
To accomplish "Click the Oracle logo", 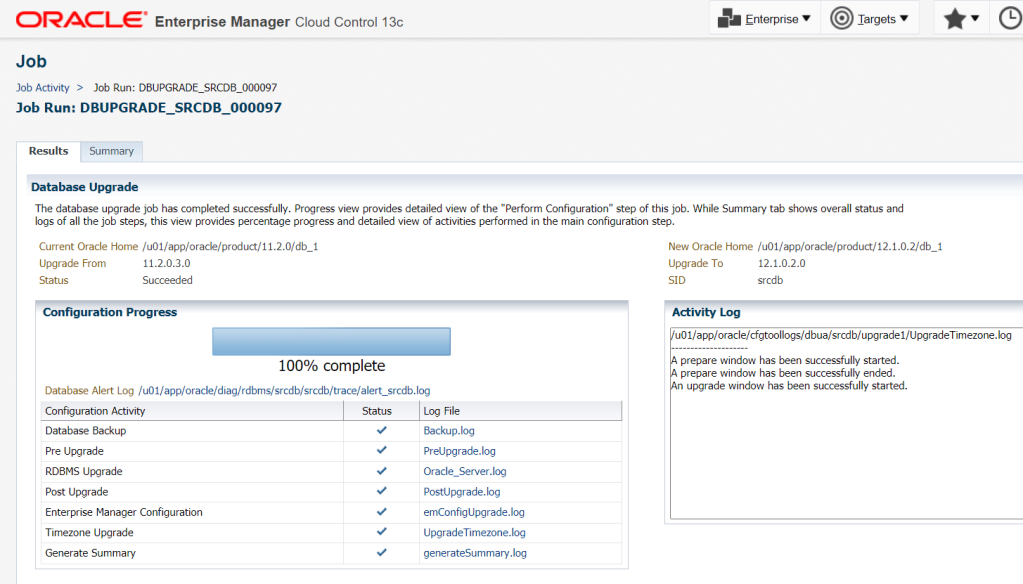I will pos(82,20).
